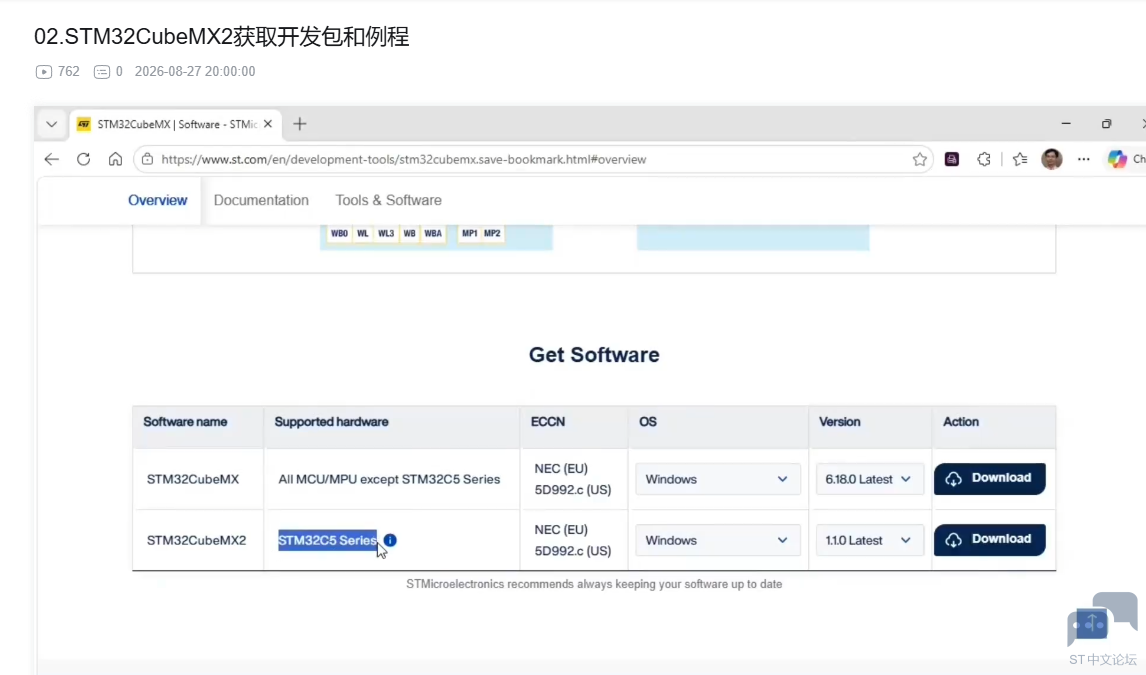Screen dimensions: 1146x675
Task: Click the comments count icon
Action: pos(102,72)
